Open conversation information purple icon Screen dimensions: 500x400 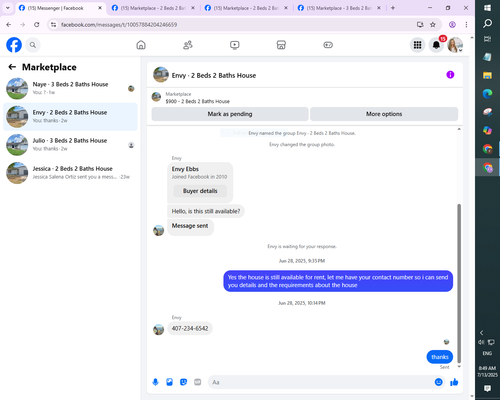450,75
